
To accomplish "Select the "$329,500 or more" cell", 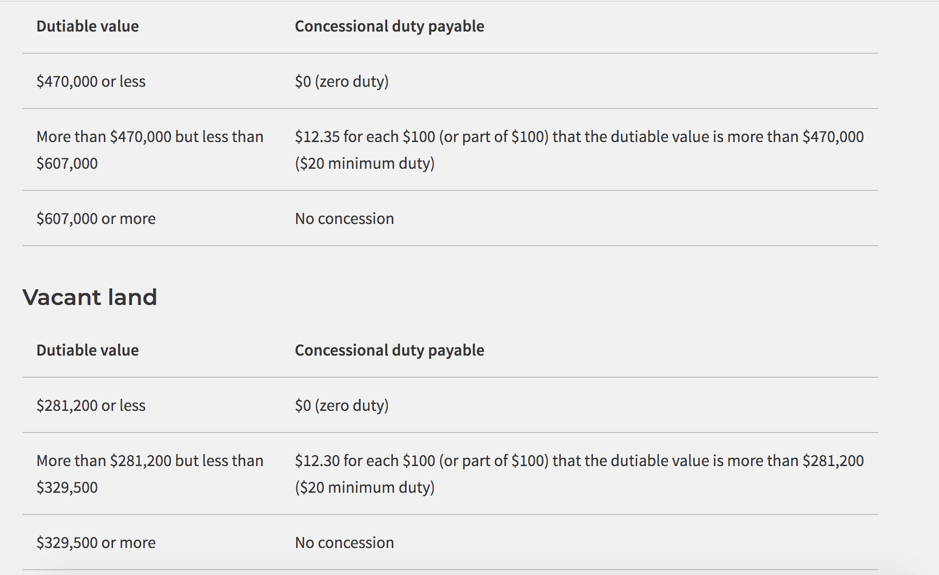I will (96, 542).
